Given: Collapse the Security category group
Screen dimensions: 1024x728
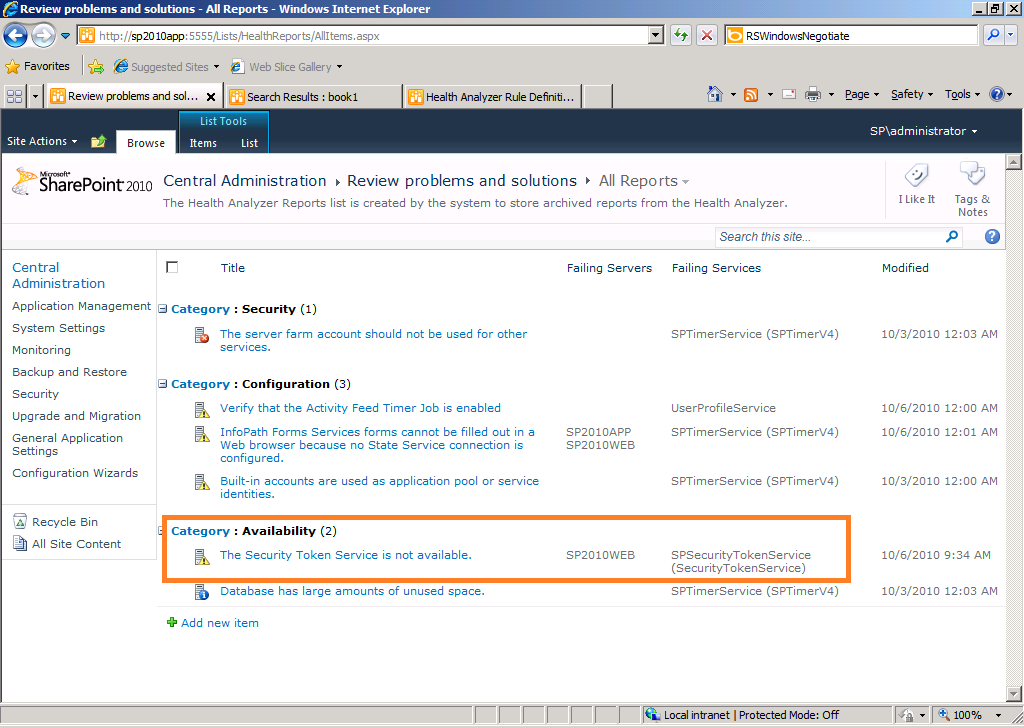Looking at the screenshot, I should click(x=163, y=309).
